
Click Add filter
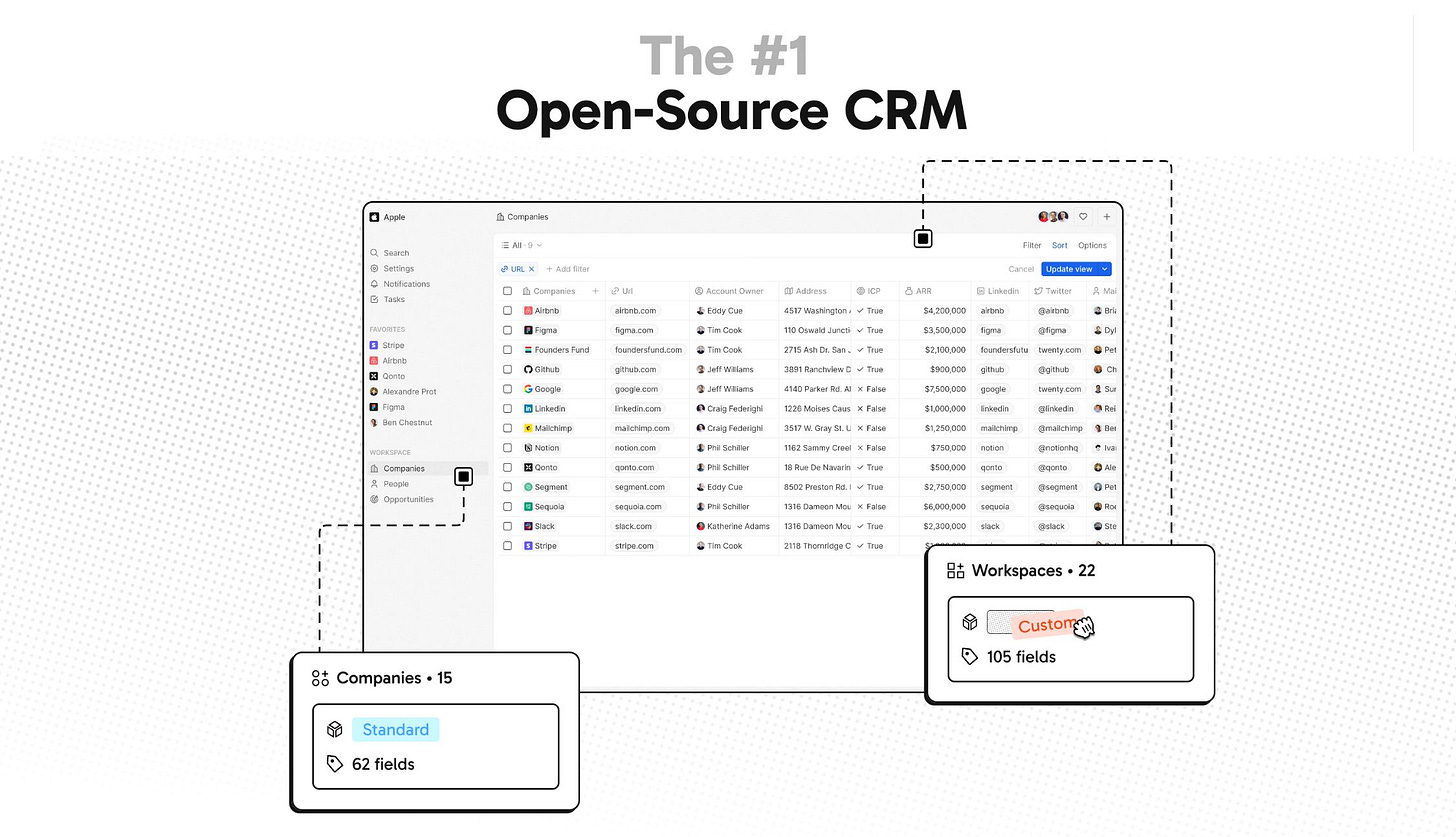(x=568, y=269)
